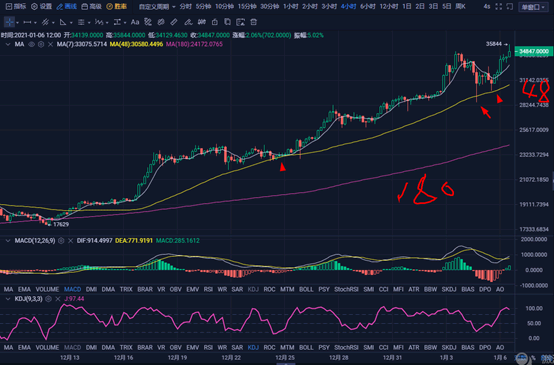Viewport: 554px width, 365px height.
Task: Select the price range measure tool
Action: (117, 22)
